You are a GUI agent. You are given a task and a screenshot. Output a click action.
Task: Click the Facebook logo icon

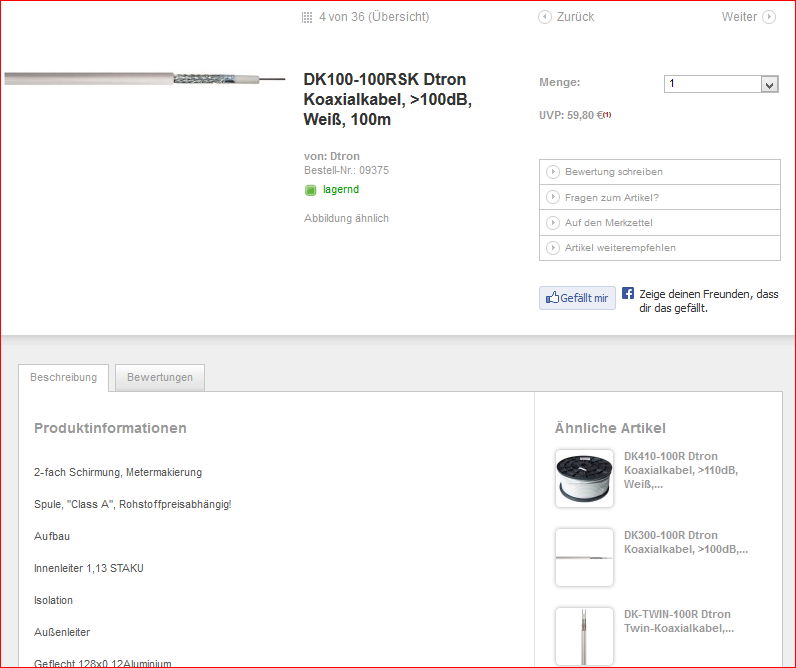point(628,293)
